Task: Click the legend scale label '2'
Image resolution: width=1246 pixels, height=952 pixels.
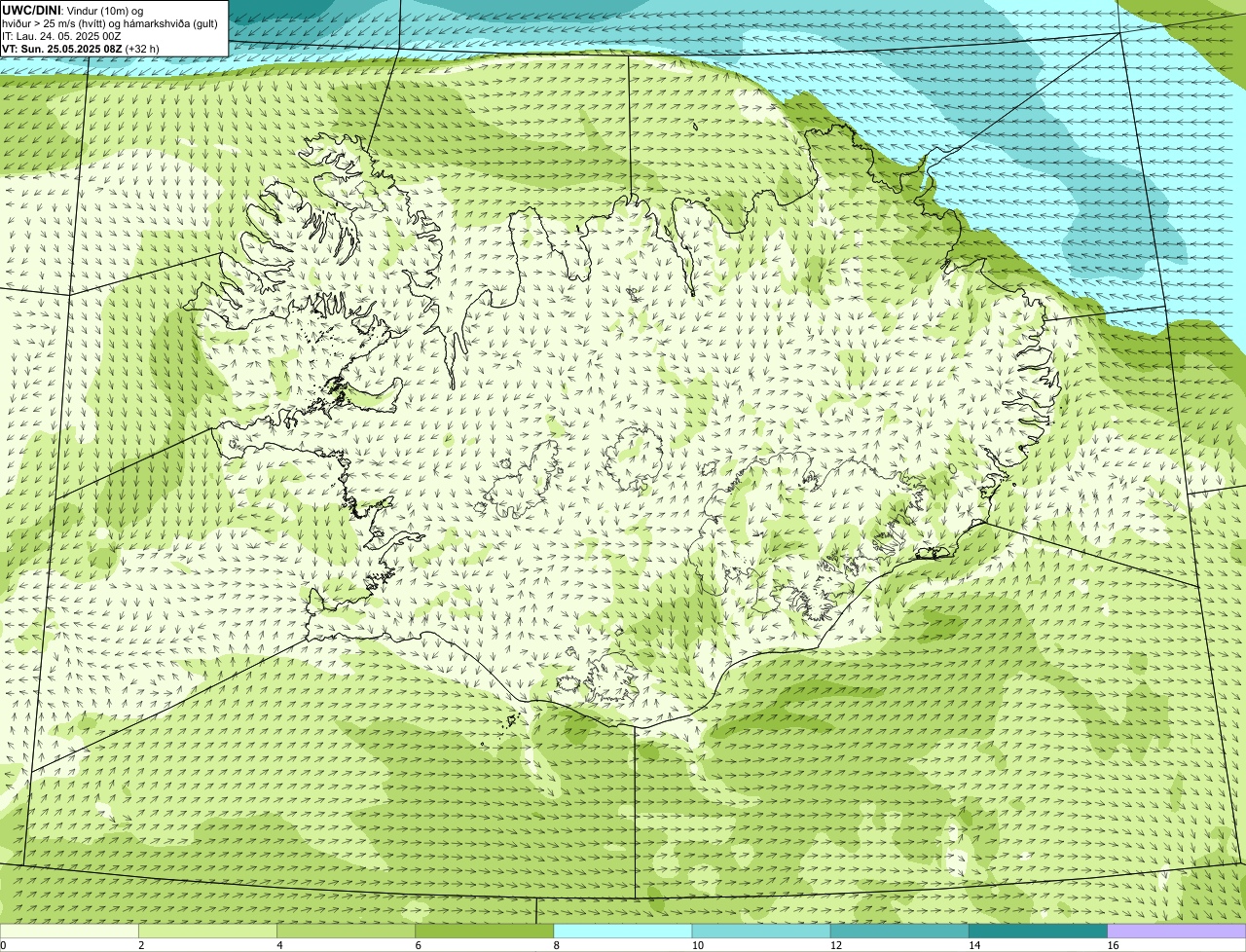Action: (x=141, y=945)
